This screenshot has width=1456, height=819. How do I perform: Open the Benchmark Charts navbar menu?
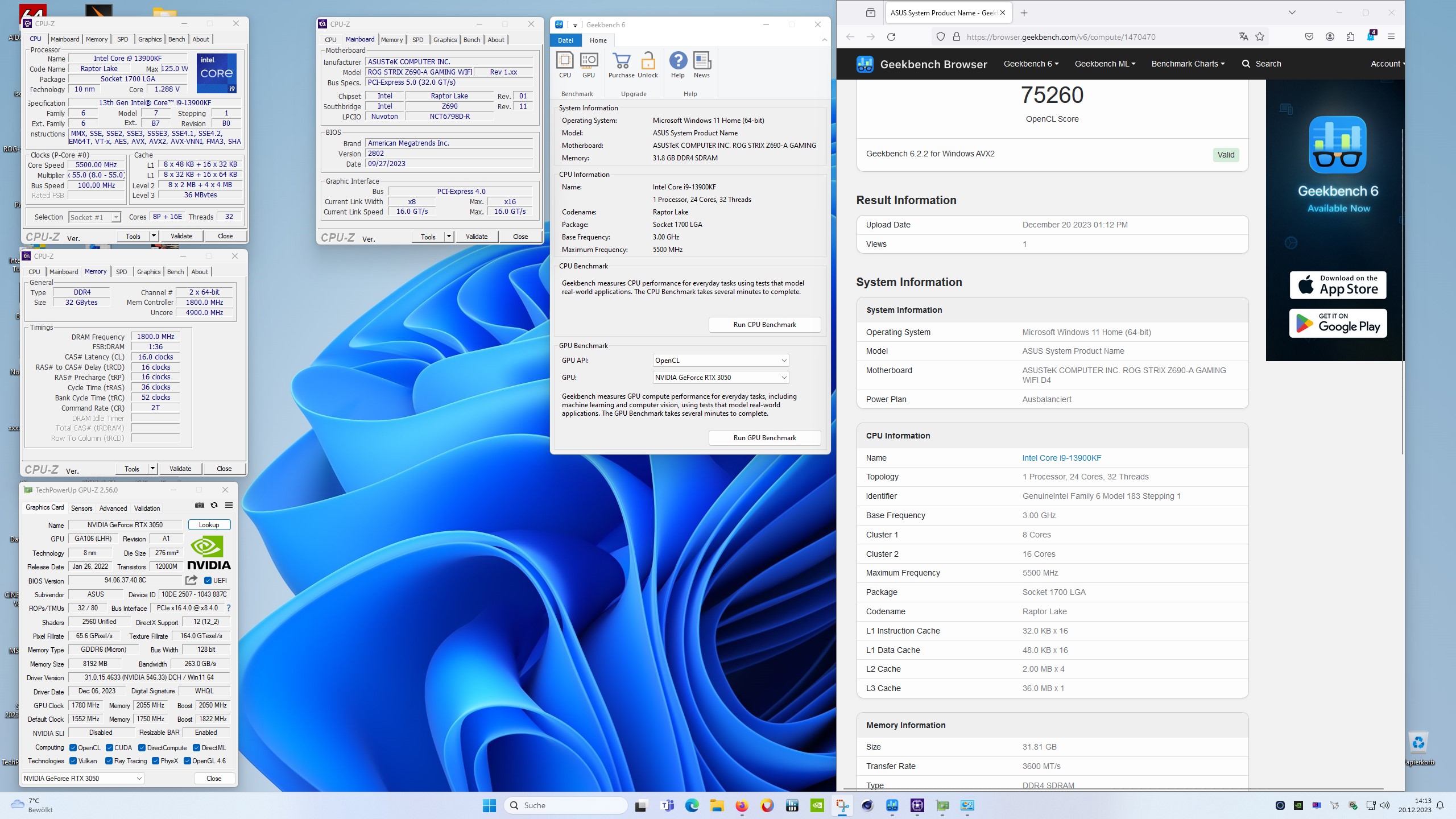1188,64
